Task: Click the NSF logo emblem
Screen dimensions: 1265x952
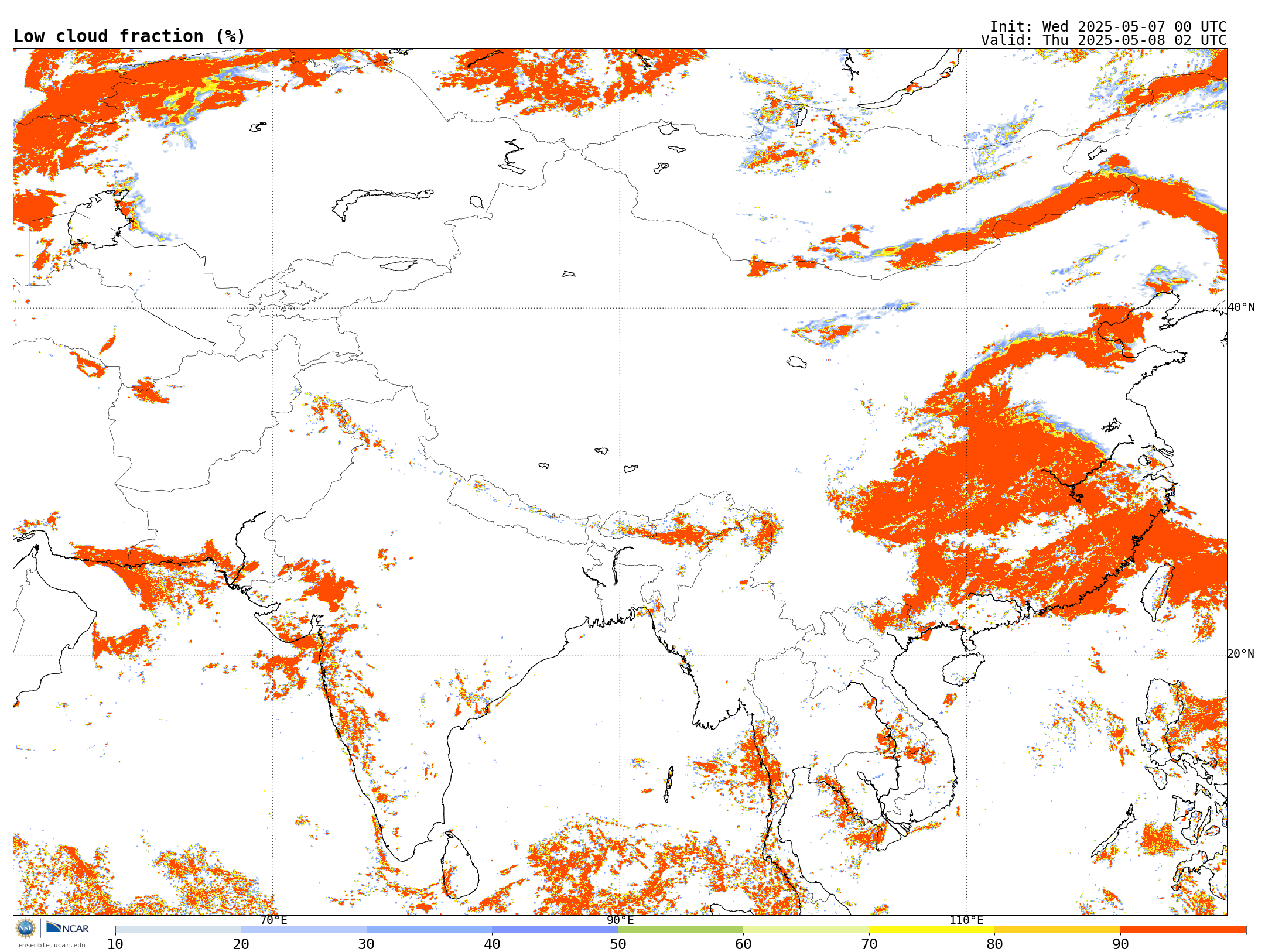Action: (x=25, y=928)
